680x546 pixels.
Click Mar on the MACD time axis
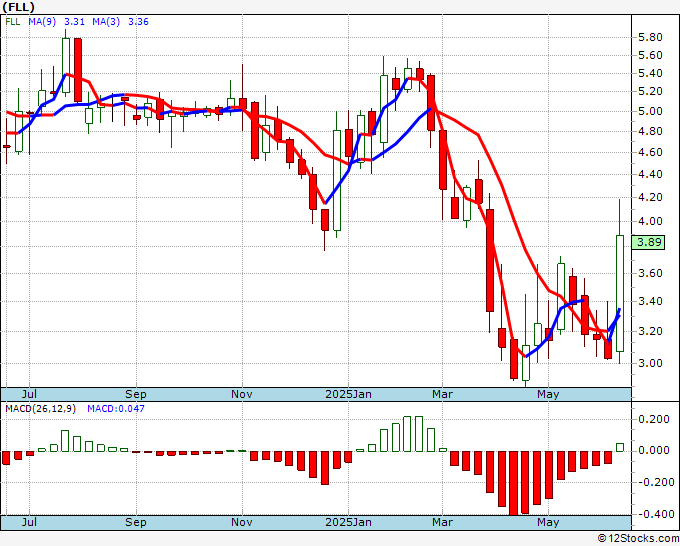click(442, 522)
